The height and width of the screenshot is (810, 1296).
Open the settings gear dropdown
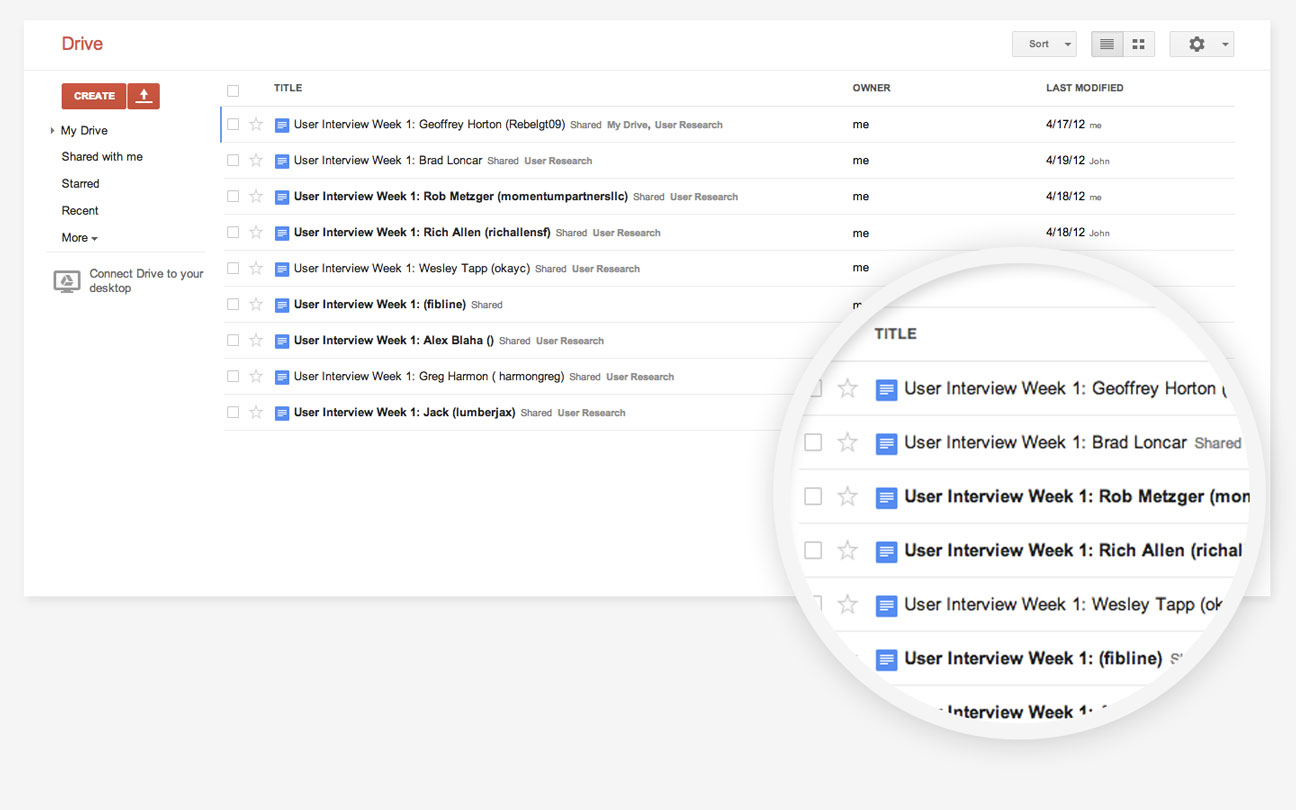pyautogui.click(x=1202, y=44)
